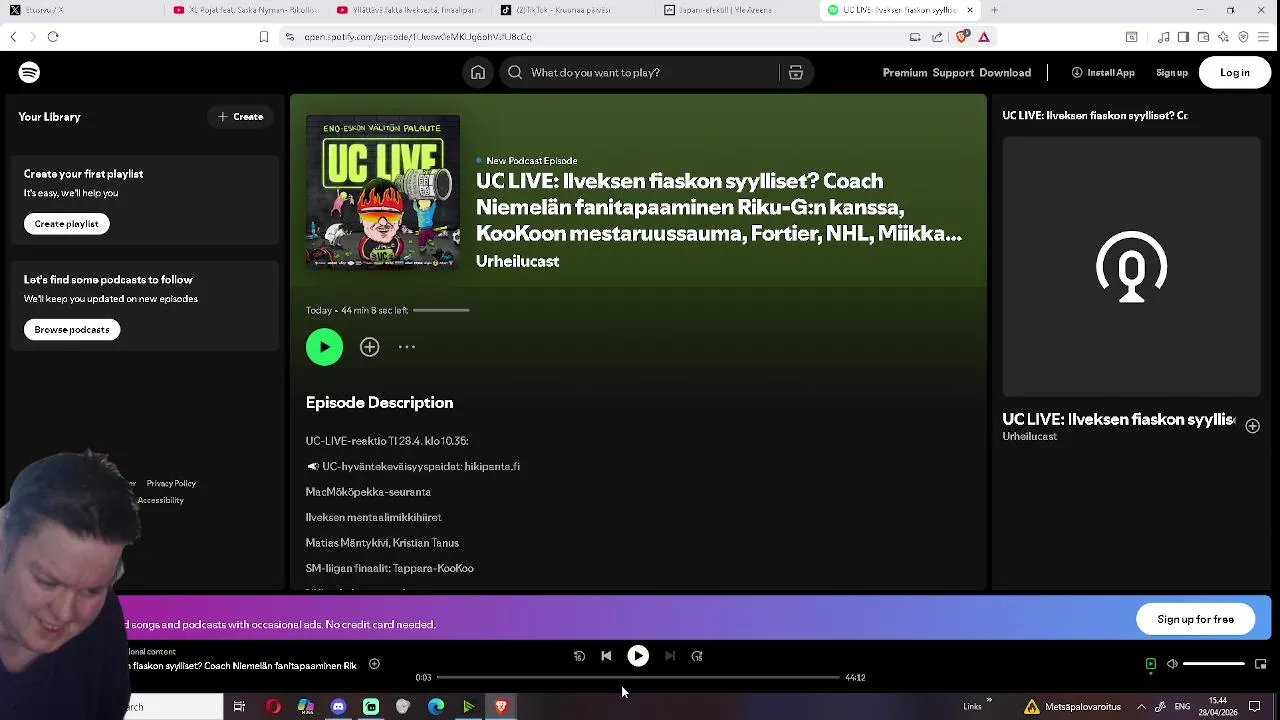This screenshot has height=720, width=1280.
Task: Show hidden system tray icons chevron
Action: point(1141,707)
